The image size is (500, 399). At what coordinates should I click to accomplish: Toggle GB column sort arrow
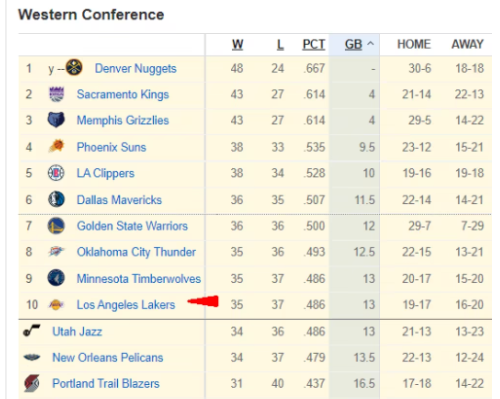click(x=370, y=44)
